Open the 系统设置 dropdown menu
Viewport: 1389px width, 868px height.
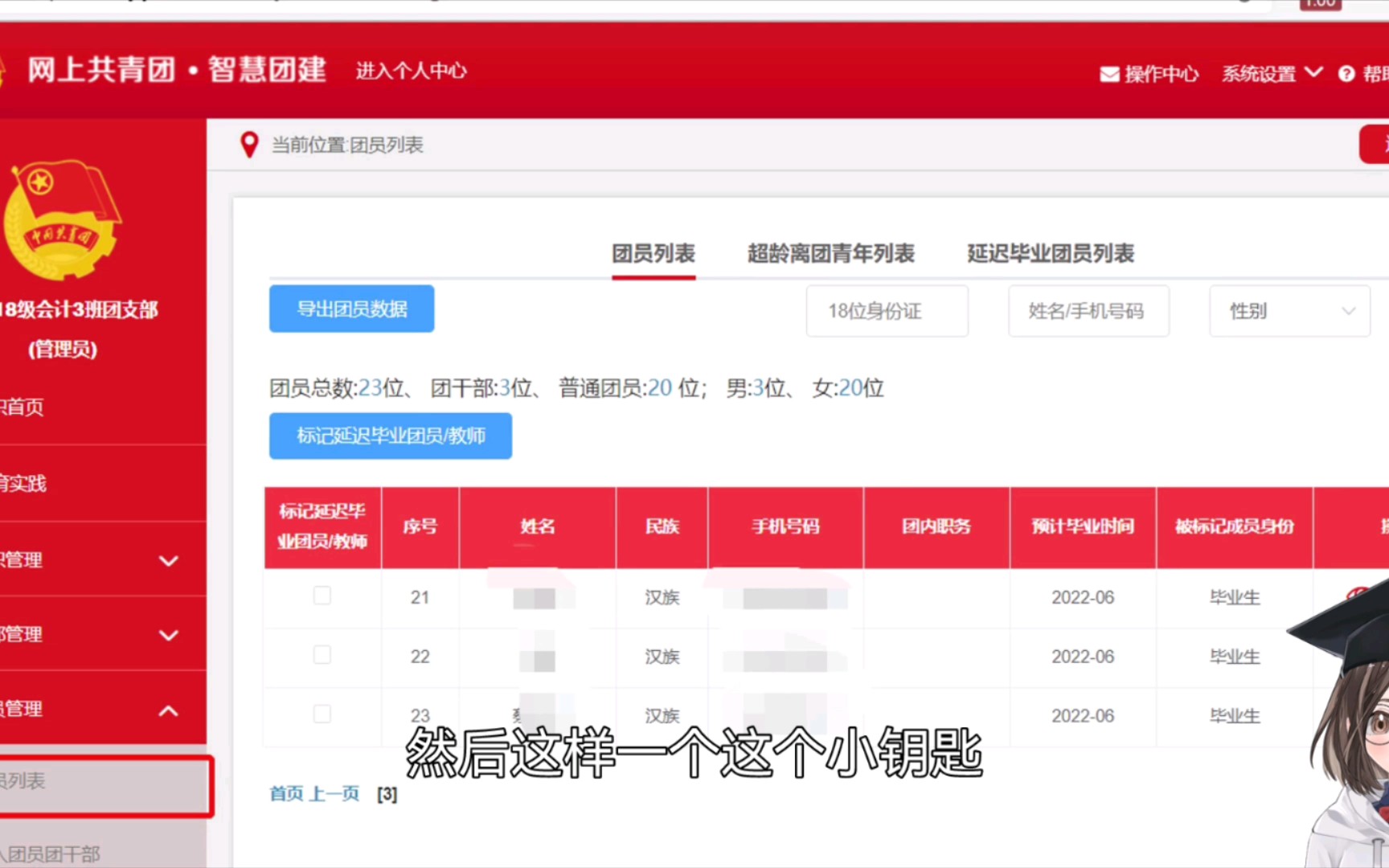click(x=1272, y=74)
